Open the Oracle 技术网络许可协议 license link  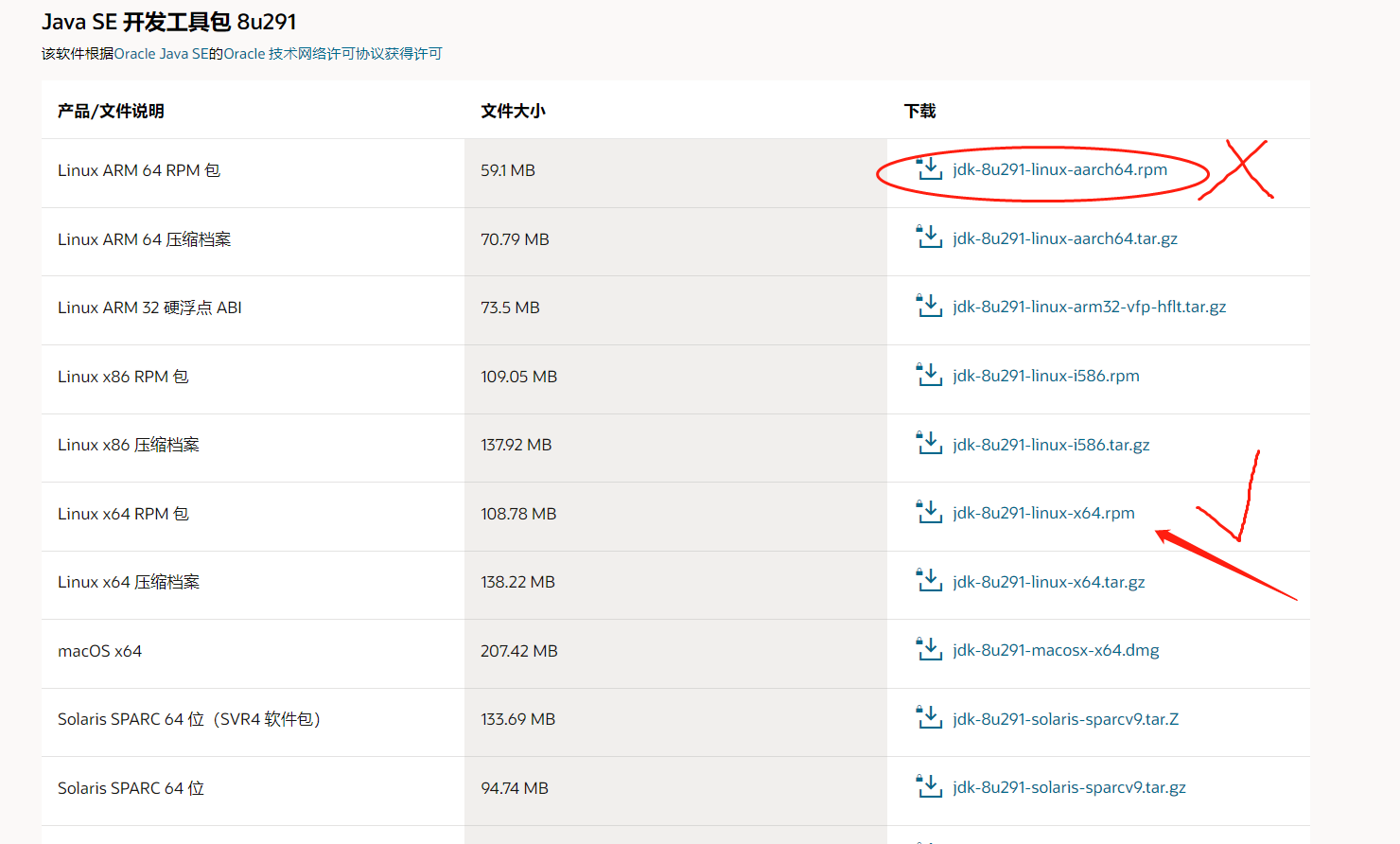[333, 54]
